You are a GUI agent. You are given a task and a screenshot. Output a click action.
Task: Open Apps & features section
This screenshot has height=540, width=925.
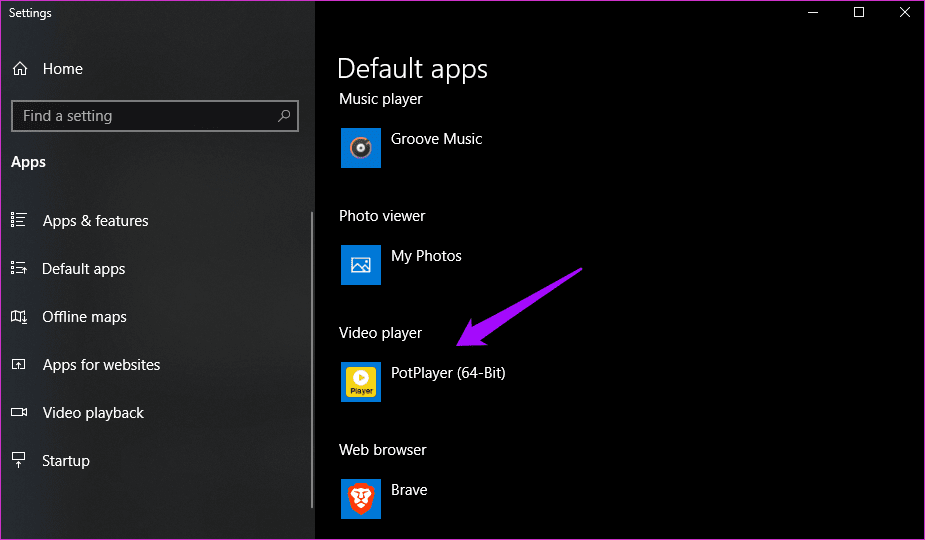click(x=96, y=221)
